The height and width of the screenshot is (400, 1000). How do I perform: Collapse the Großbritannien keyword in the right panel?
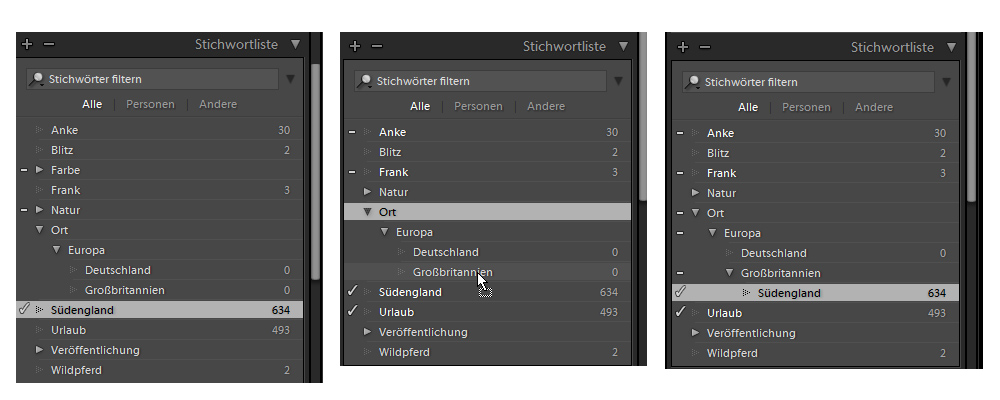pyautogui.click(x=730, y=273)
